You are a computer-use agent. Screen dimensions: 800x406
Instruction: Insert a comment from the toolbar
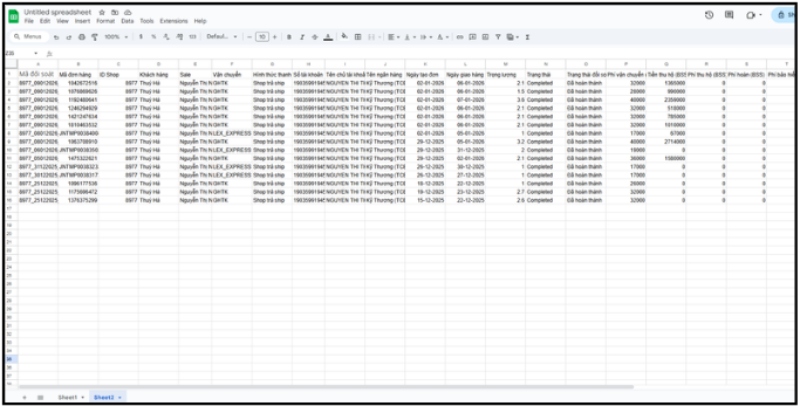[472, 37]
